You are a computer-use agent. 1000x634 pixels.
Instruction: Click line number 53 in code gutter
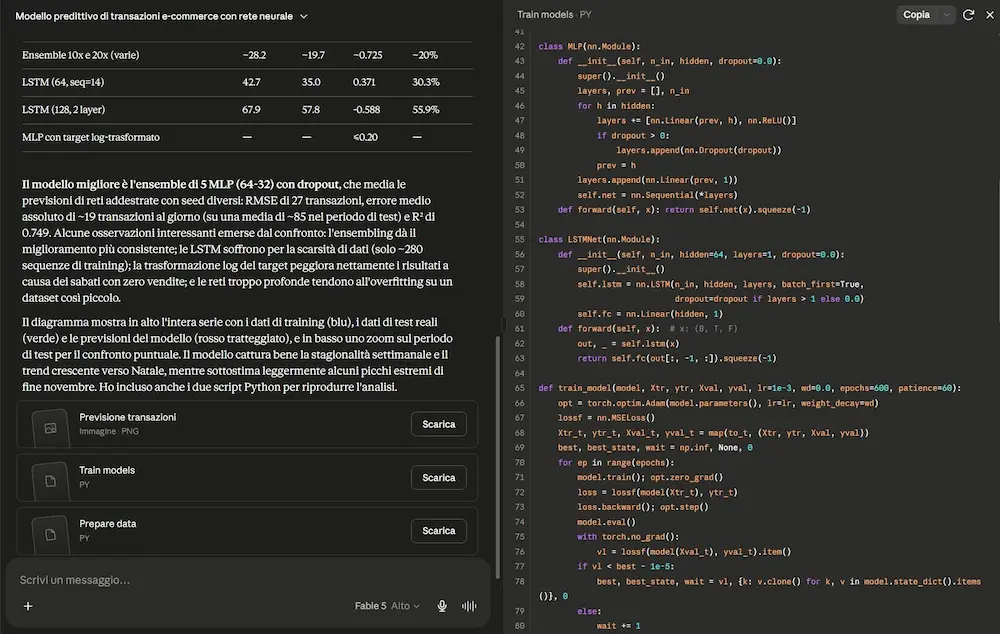coord(519,210)
